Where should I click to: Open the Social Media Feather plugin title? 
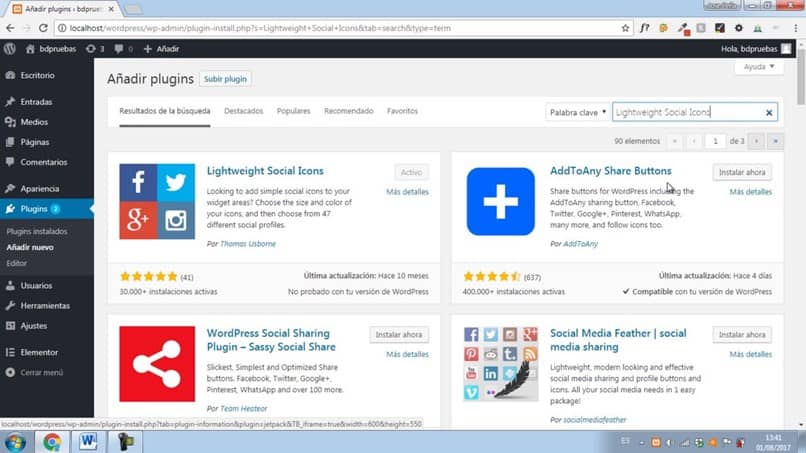(618, 340)
